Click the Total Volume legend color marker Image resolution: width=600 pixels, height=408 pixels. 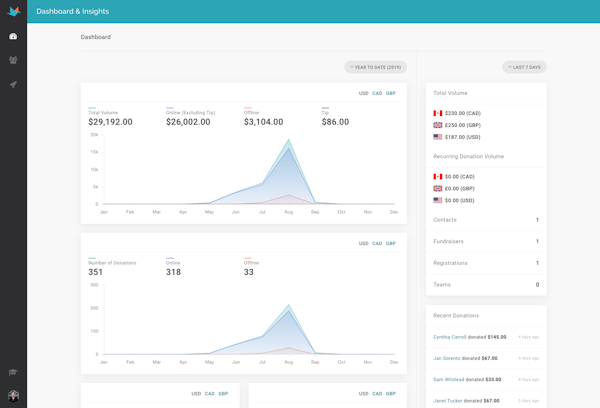92,108
